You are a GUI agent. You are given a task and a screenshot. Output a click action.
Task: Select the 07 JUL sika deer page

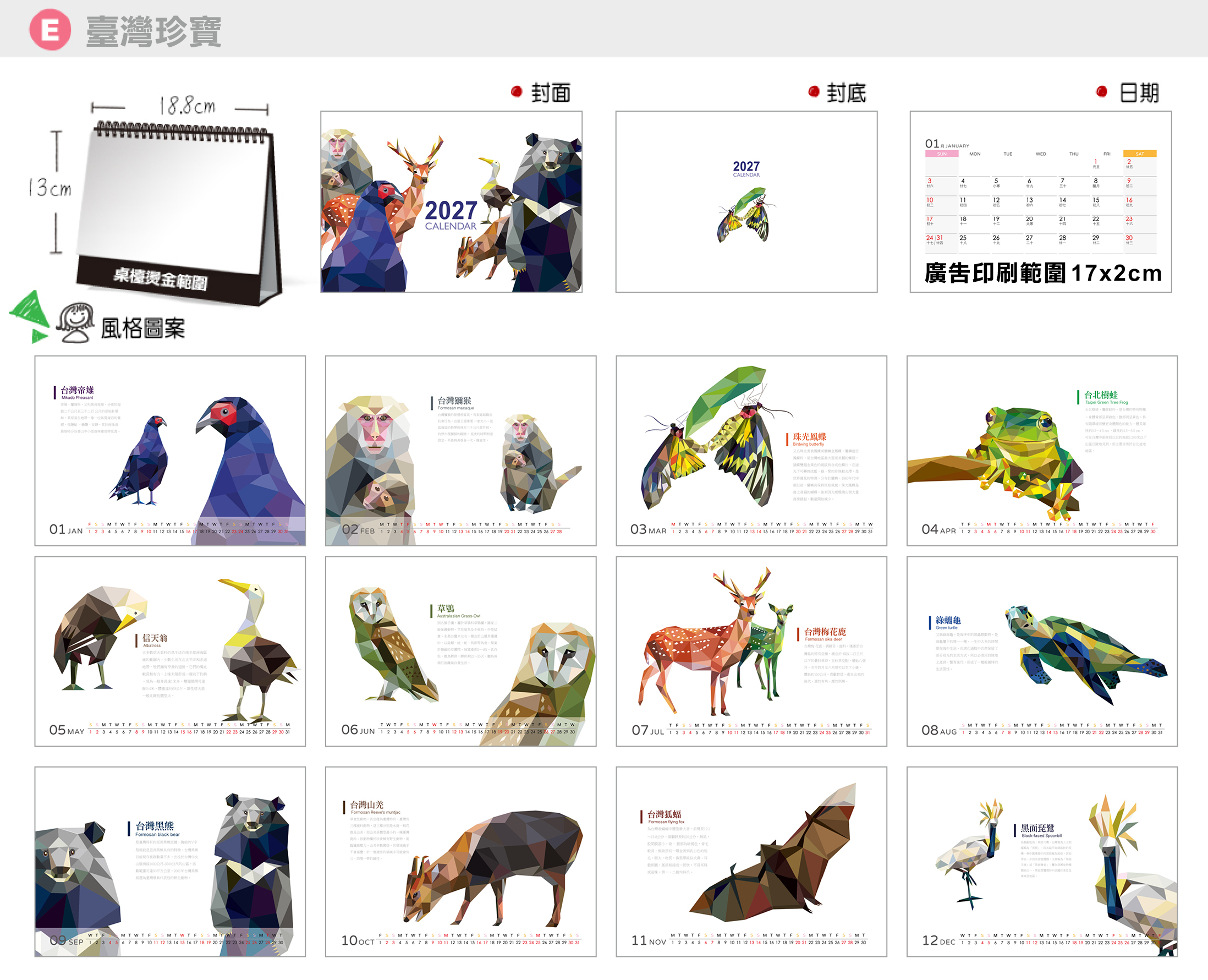[751, 651]
